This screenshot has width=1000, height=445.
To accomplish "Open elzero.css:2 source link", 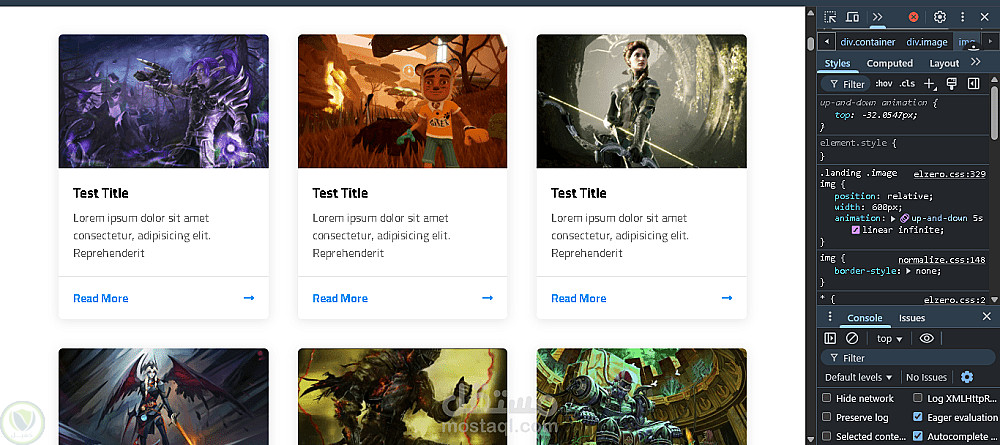I will tap(955, 300).
